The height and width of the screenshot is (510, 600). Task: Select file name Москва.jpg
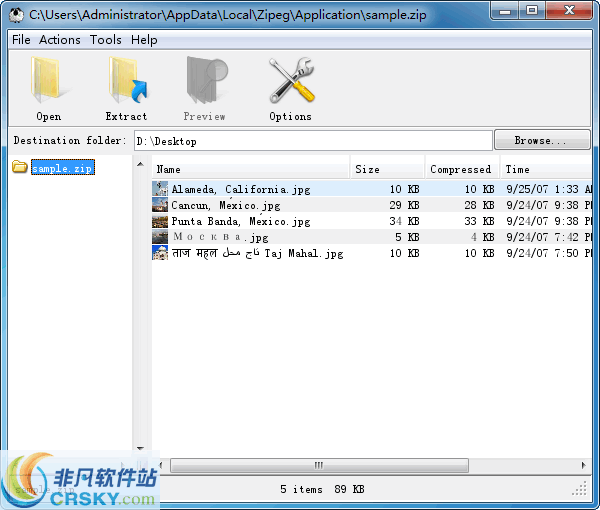click(221, 237)
